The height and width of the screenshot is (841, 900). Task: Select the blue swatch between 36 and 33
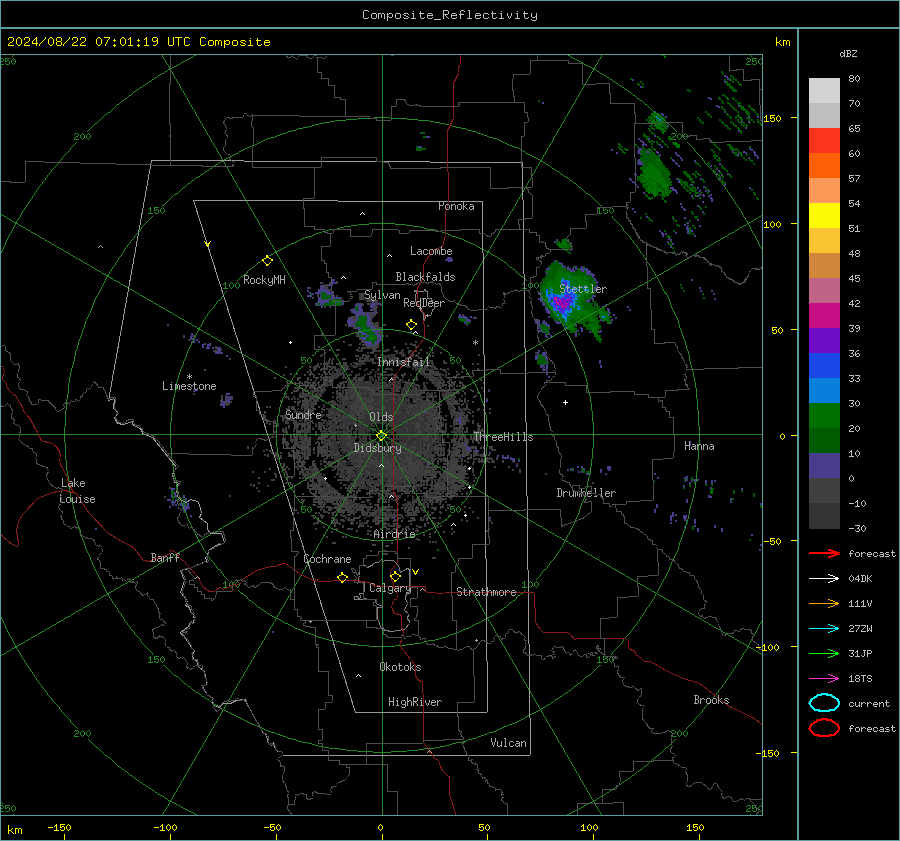(824, 366)
